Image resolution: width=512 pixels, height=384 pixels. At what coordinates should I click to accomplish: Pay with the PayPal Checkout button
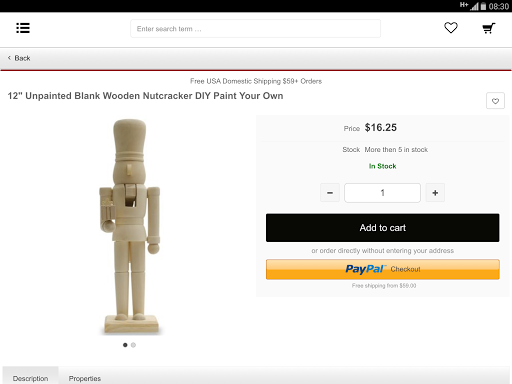(x=383, y=269)
